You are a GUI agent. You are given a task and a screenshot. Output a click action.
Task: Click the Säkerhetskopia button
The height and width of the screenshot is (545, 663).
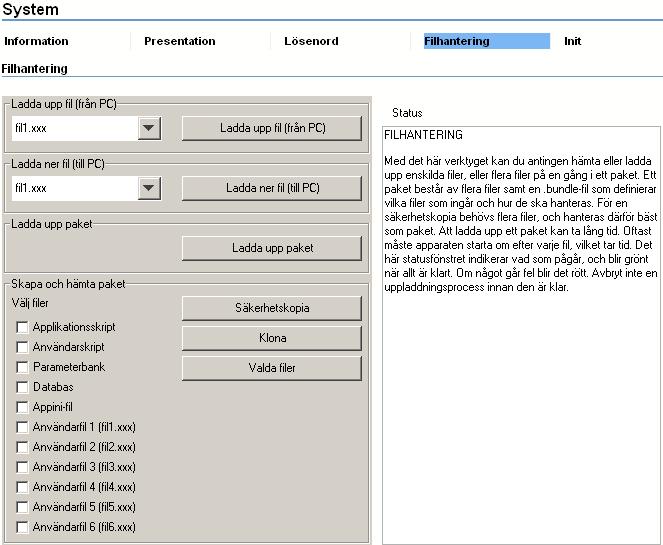(x=272, y=308)
